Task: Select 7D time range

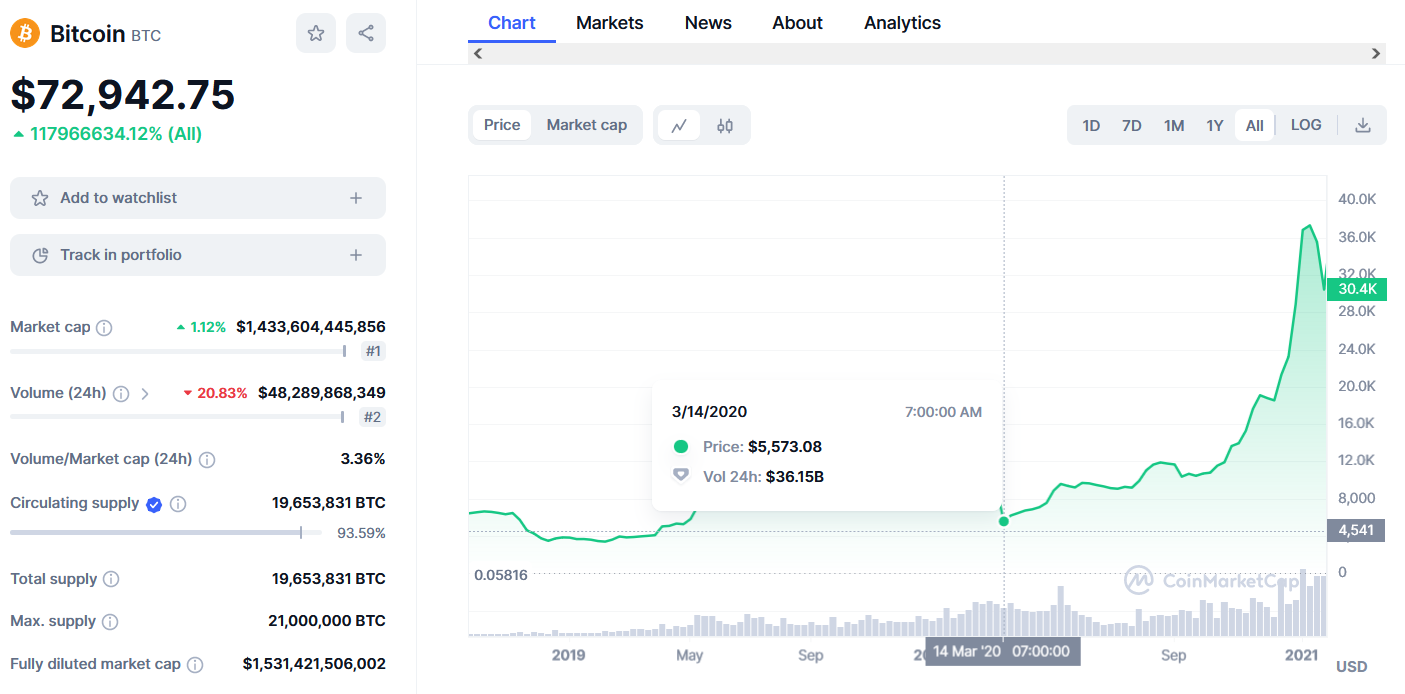Action: 1132,125
